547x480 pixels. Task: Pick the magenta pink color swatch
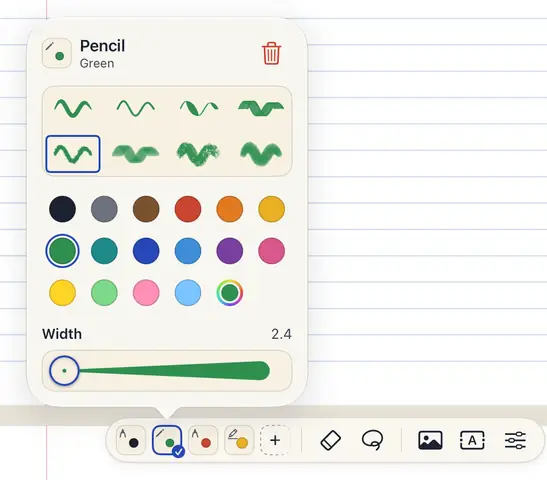click(x=271, y=251)
